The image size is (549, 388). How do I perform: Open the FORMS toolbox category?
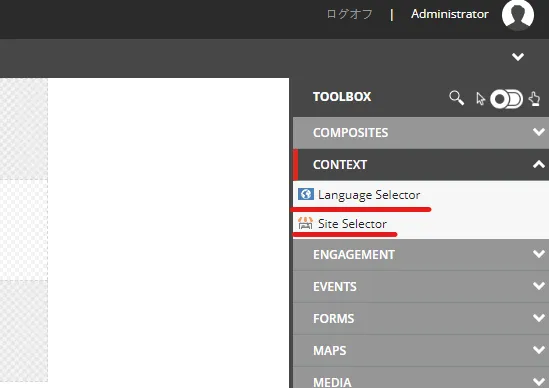click(421, 318)
